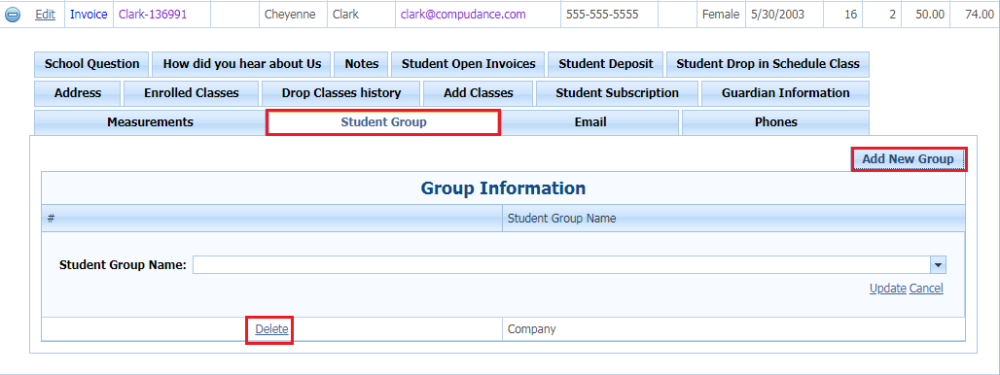Show Guardian Information tab
The height and width of the screenshot is (375, 1000).
tap(786, 93)
